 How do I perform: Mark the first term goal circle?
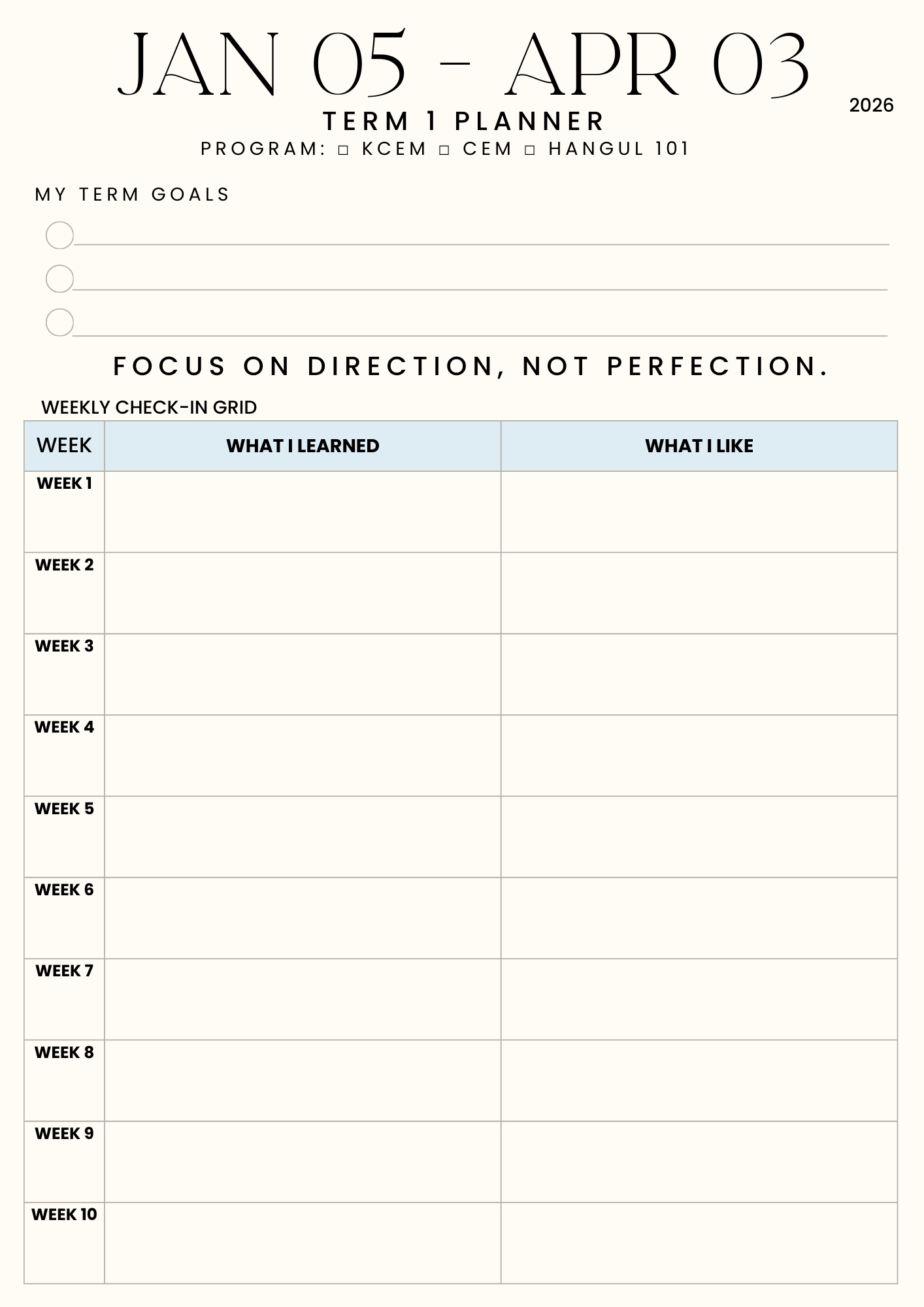click(59, 235)
